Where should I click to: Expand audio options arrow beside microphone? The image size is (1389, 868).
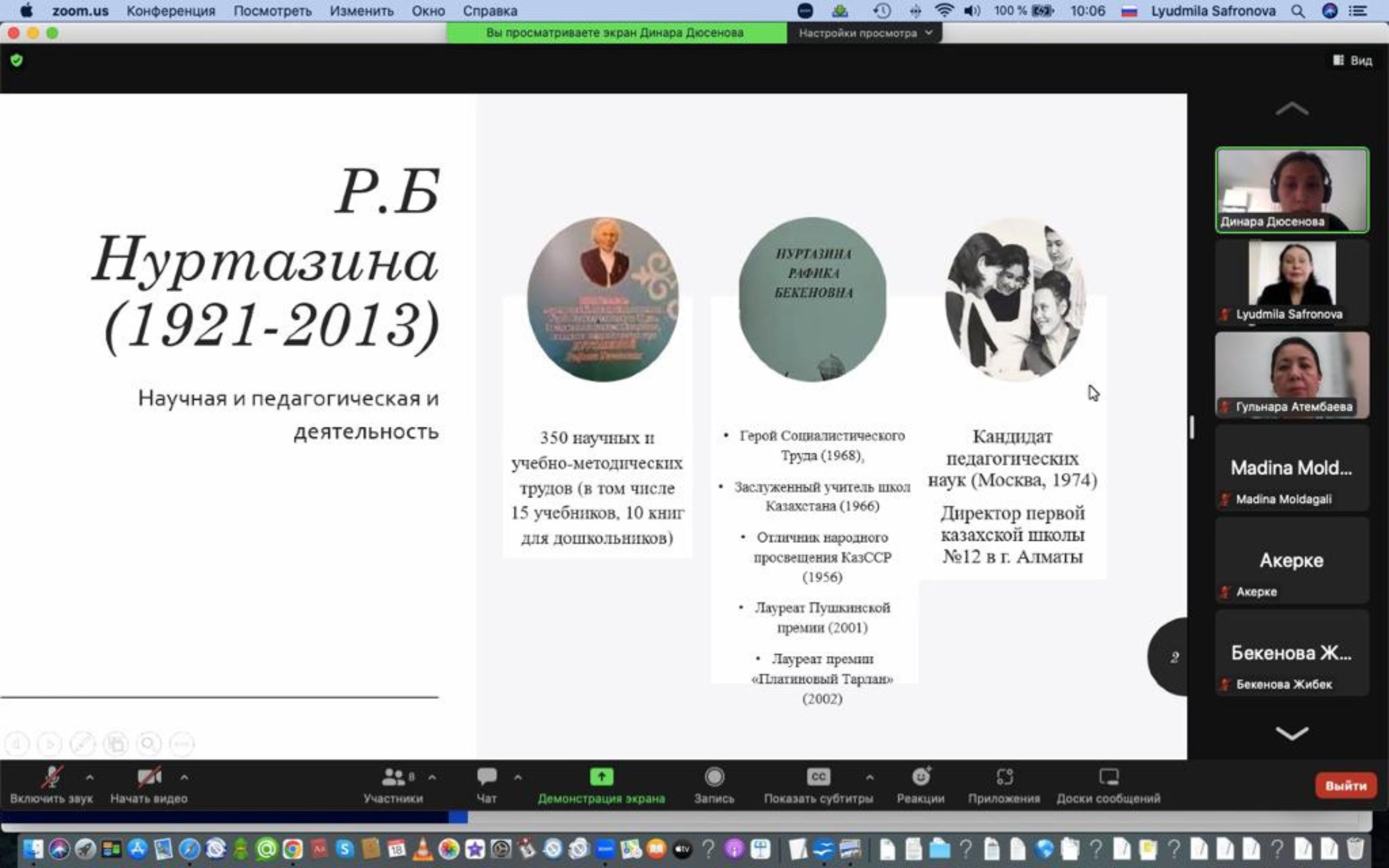click(90, 777)
